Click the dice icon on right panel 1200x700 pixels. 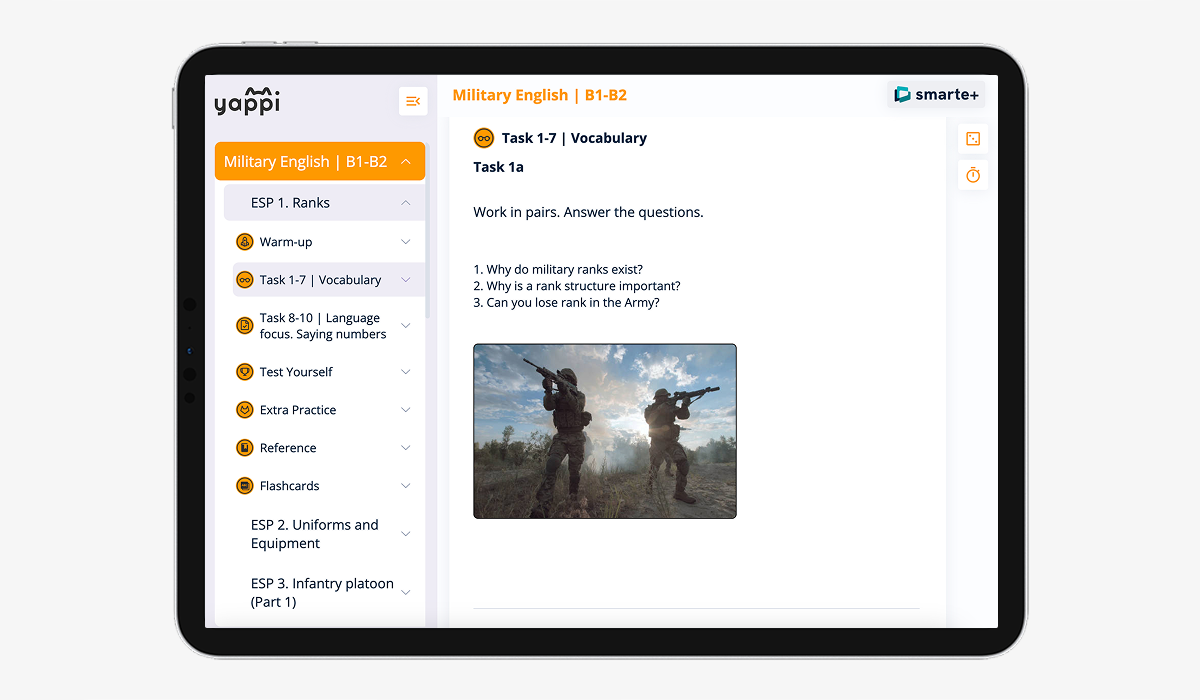(x=972, y=139)
